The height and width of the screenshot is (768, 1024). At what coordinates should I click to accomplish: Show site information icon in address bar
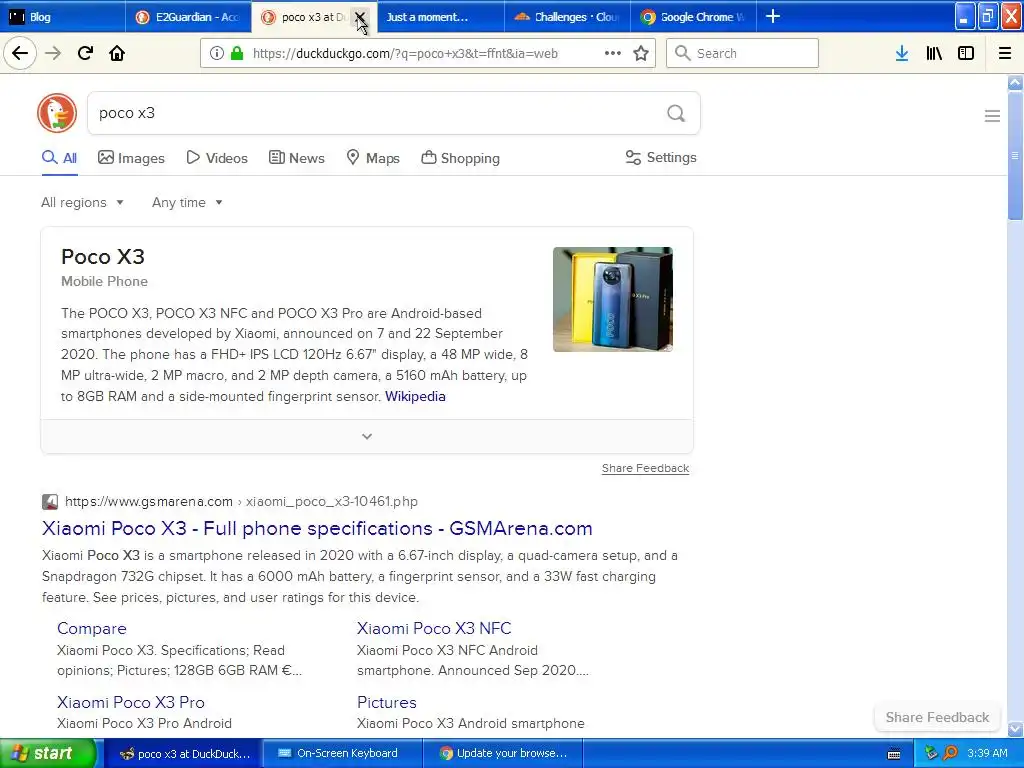pos(217,54)
